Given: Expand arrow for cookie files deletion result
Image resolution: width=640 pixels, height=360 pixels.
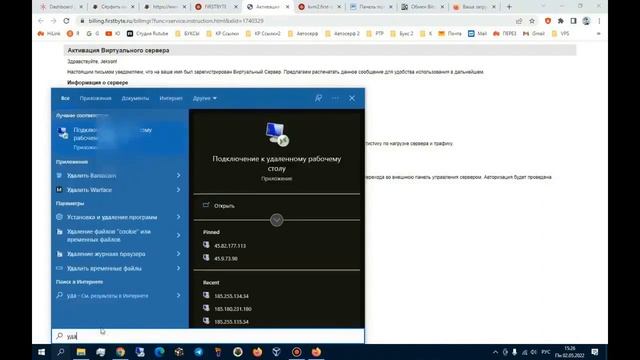Looking at the screenshot, I should [178, 235].
